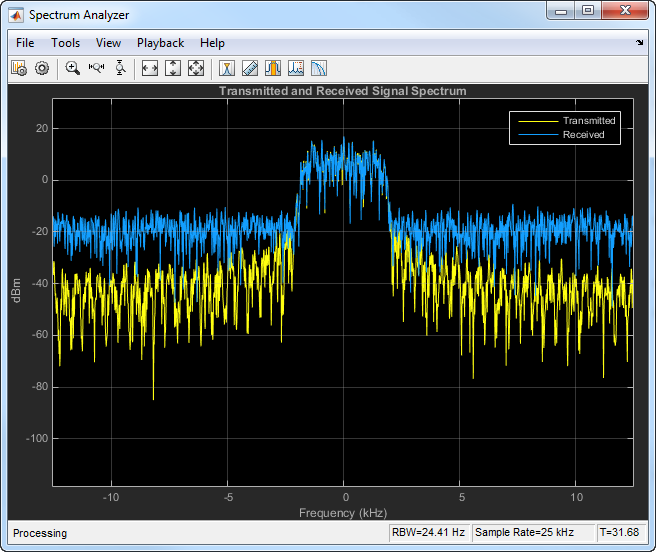Click the 10 tick label on x-axis
This screenshot has height=552, width=656.
tap(577, 497)
